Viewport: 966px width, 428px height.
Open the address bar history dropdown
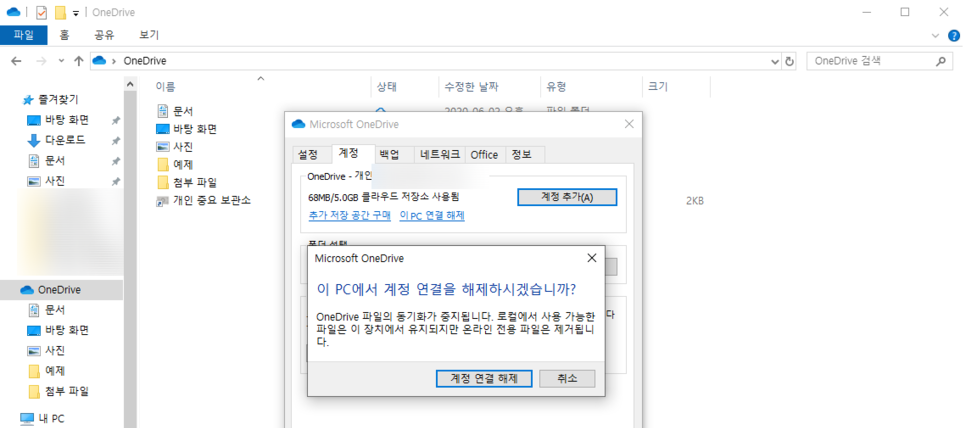click(775, 62)
